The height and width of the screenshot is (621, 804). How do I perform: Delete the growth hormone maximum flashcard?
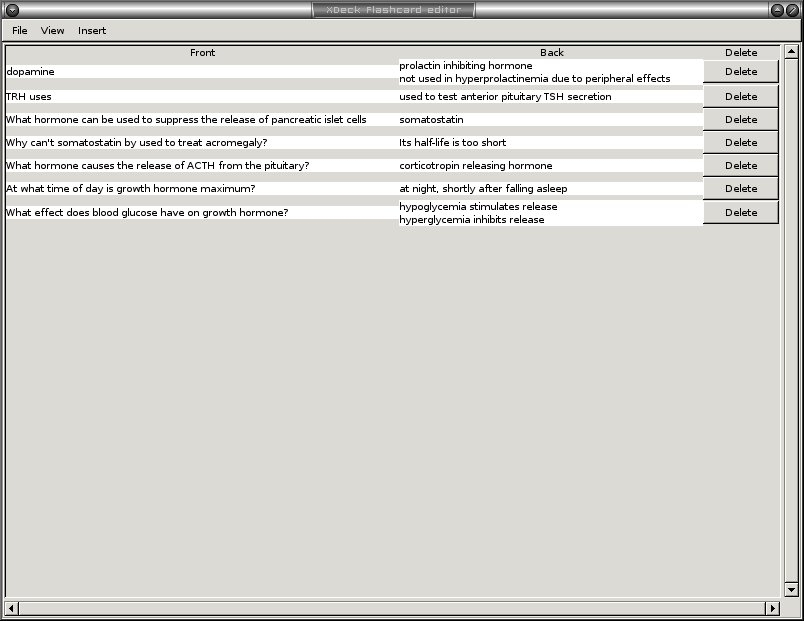[740, 189]
